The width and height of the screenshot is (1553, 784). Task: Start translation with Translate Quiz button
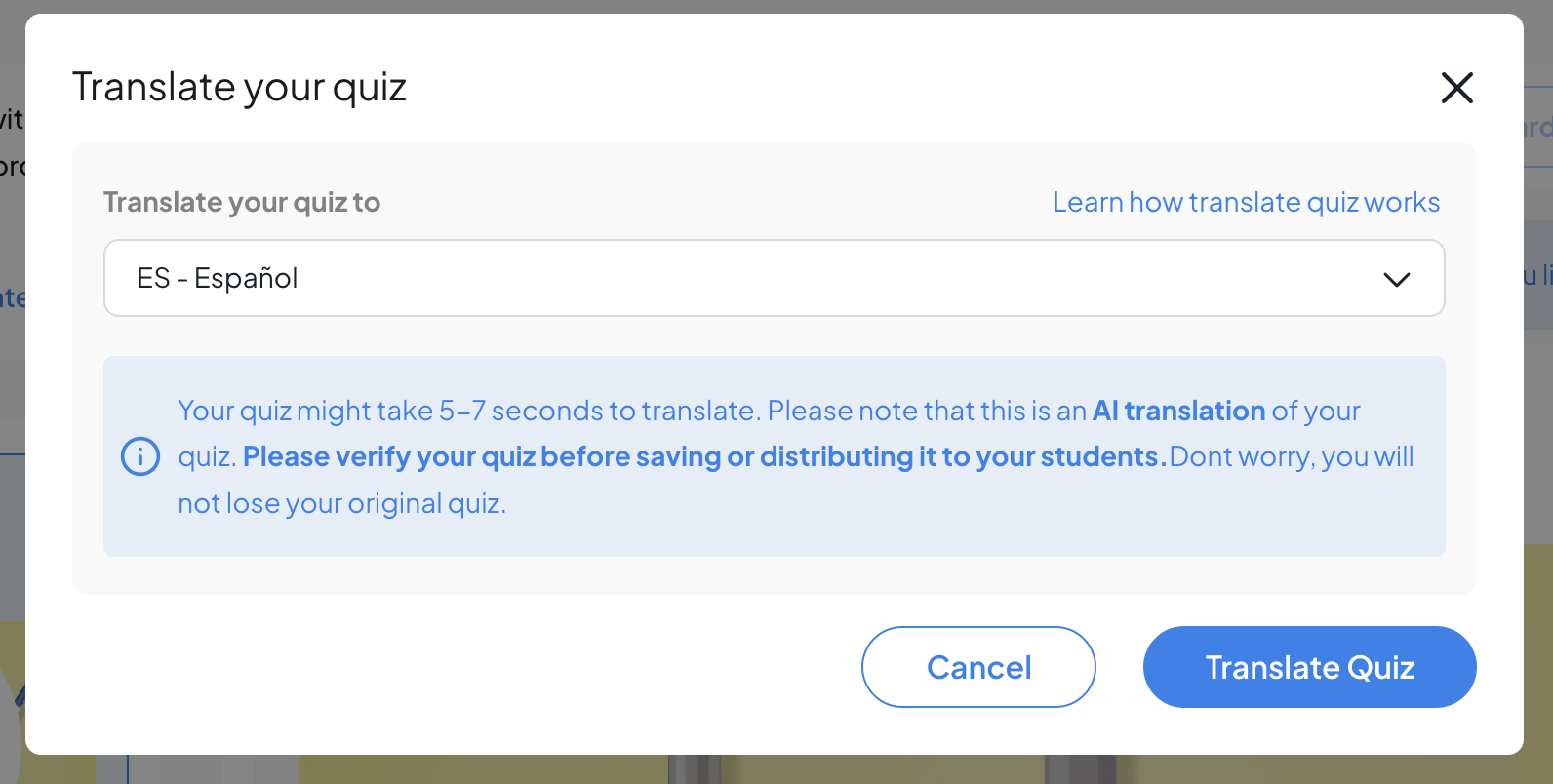tap(1309, 667)
